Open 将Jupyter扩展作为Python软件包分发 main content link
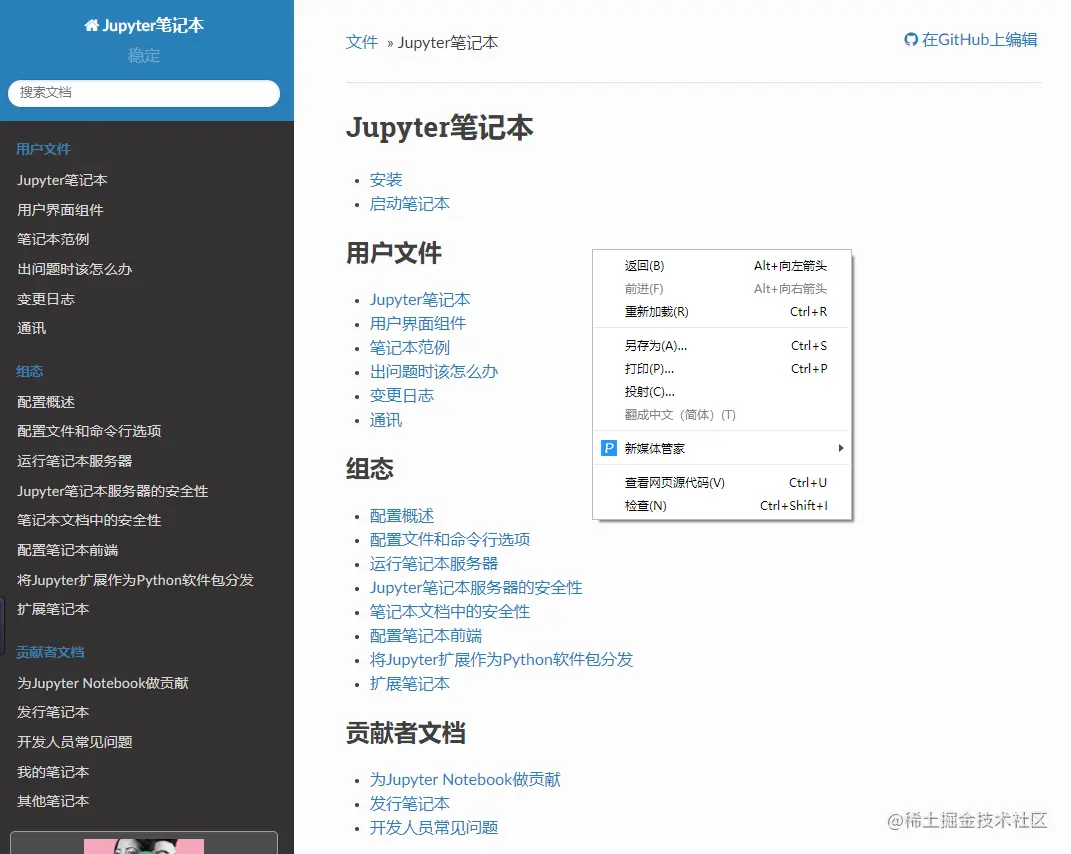Viewport: 1071px width, 854px height. (501, 660)
